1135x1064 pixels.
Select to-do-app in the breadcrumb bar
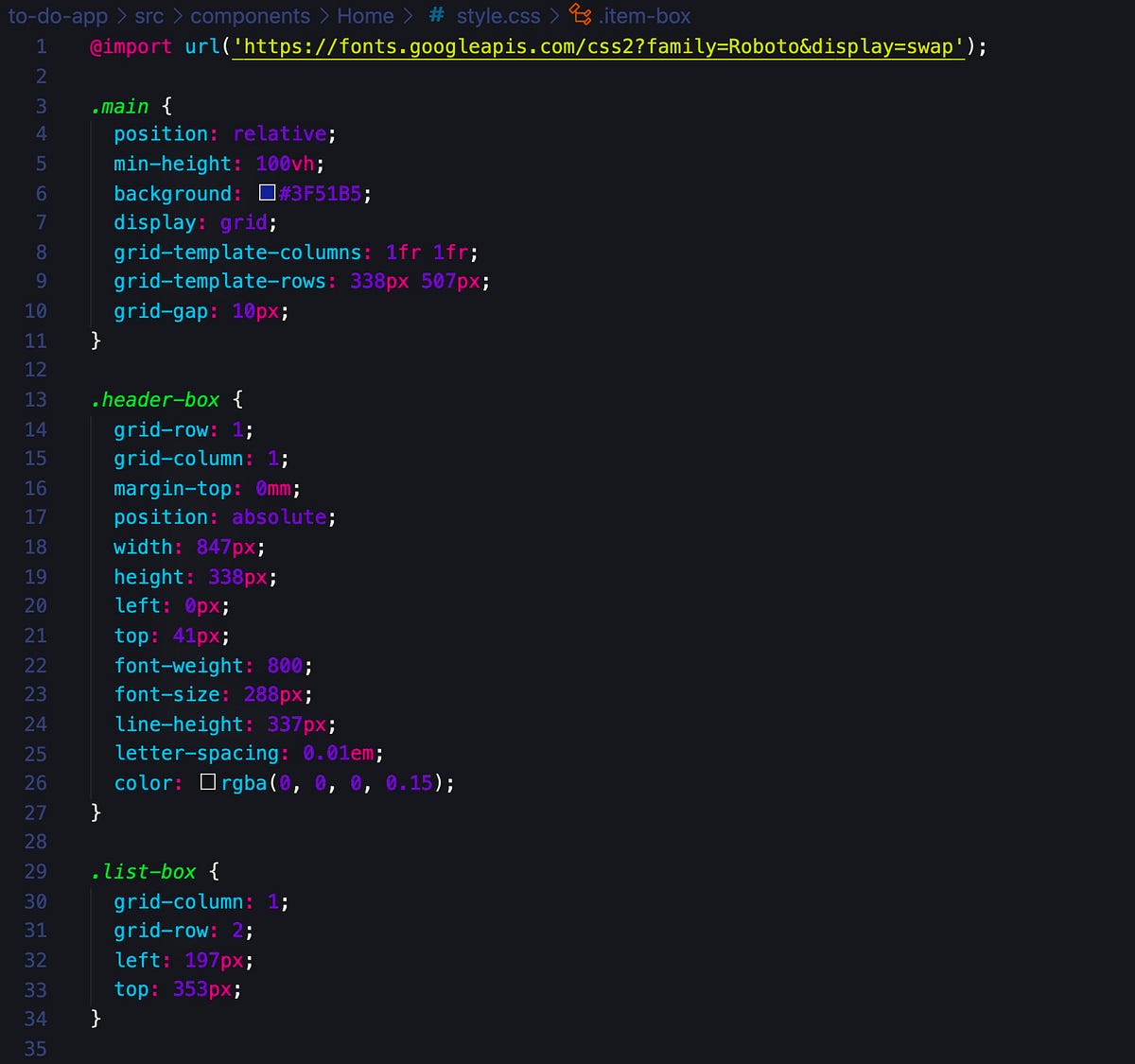pyautogui.click(x=59, y=15)
